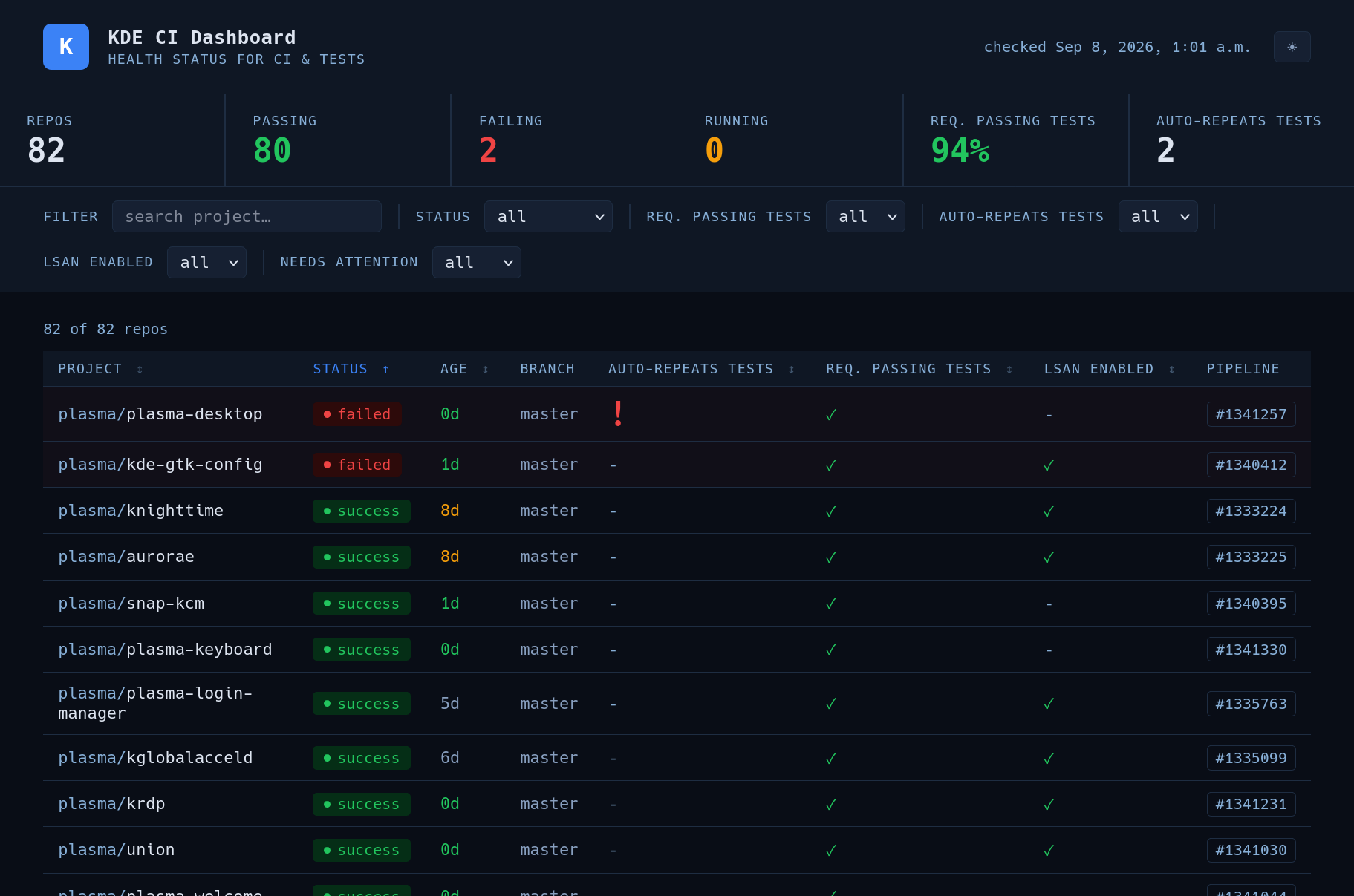This screenshot has height=896, width=1354.
Task: Sort the table by Age column
Action: pyautogui.click(x=464, y=369)
